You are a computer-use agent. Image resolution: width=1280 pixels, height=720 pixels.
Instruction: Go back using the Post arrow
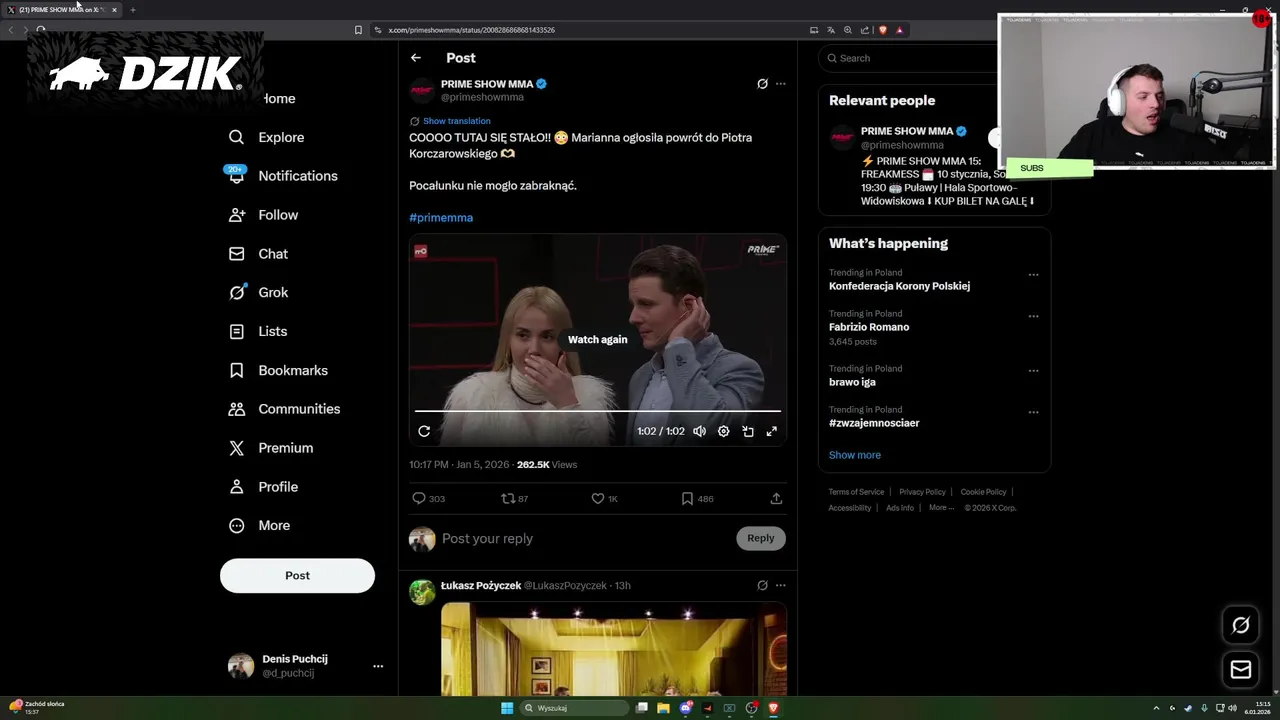416,58
